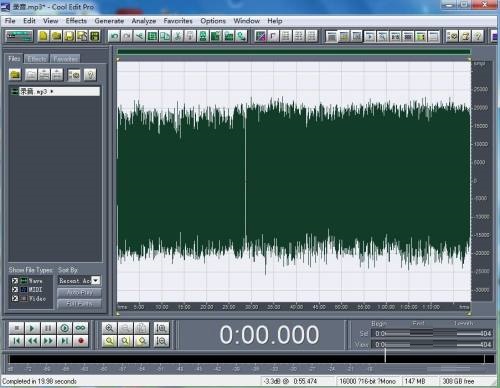Open the File menu

click(10, 21)
